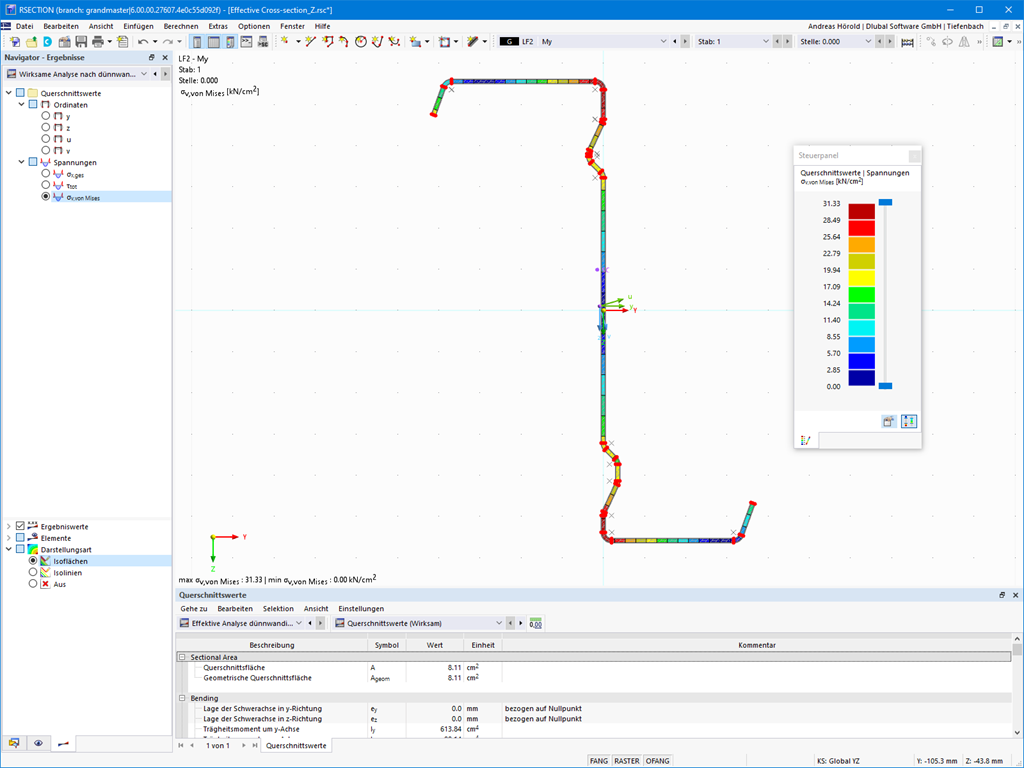Expand the Elemente tree node

tap(8, 538)
